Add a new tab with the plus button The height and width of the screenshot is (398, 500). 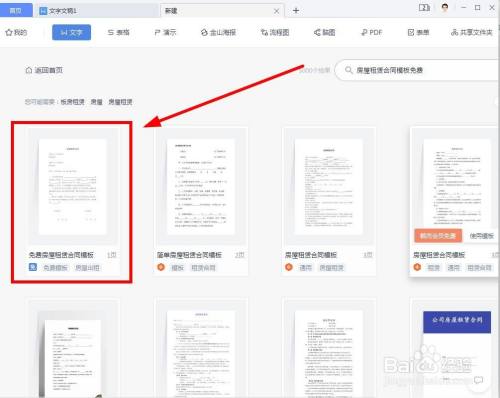296,11
